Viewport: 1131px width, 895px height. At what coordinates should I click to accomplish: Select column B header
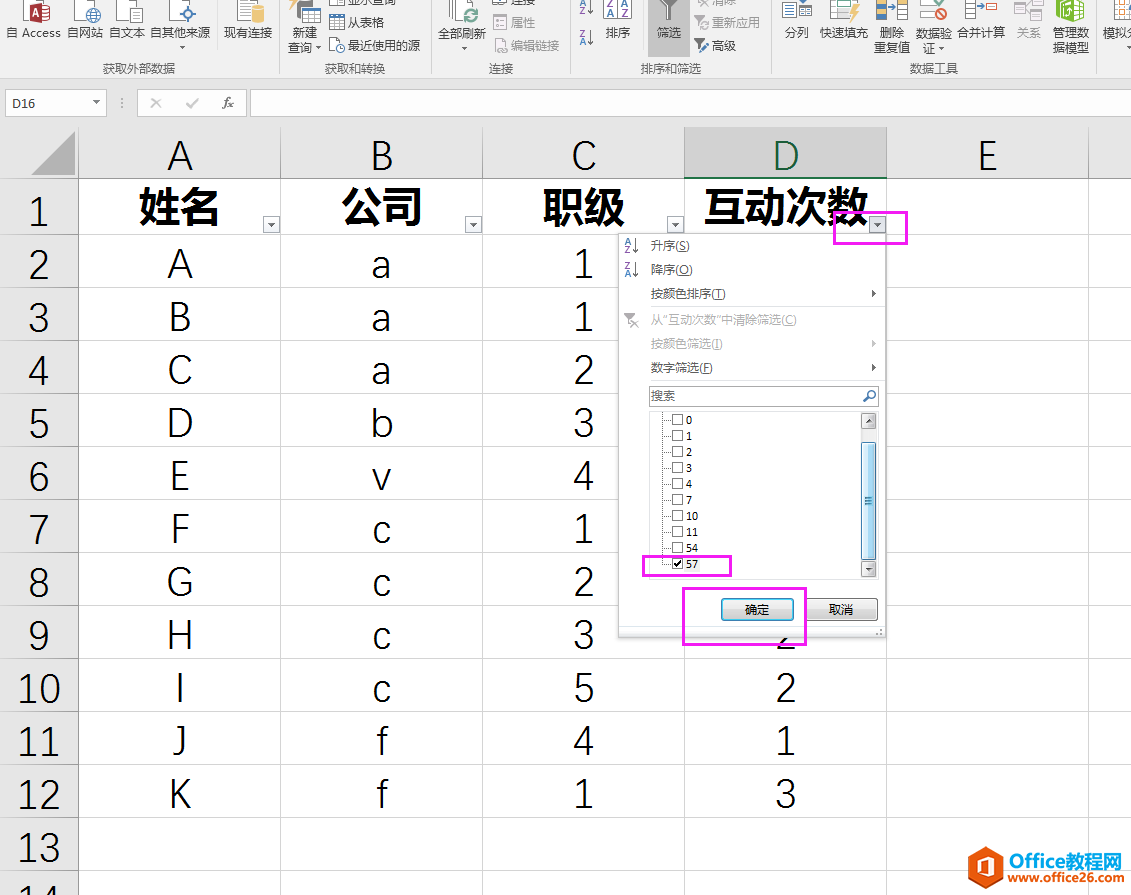coord(382,154)
